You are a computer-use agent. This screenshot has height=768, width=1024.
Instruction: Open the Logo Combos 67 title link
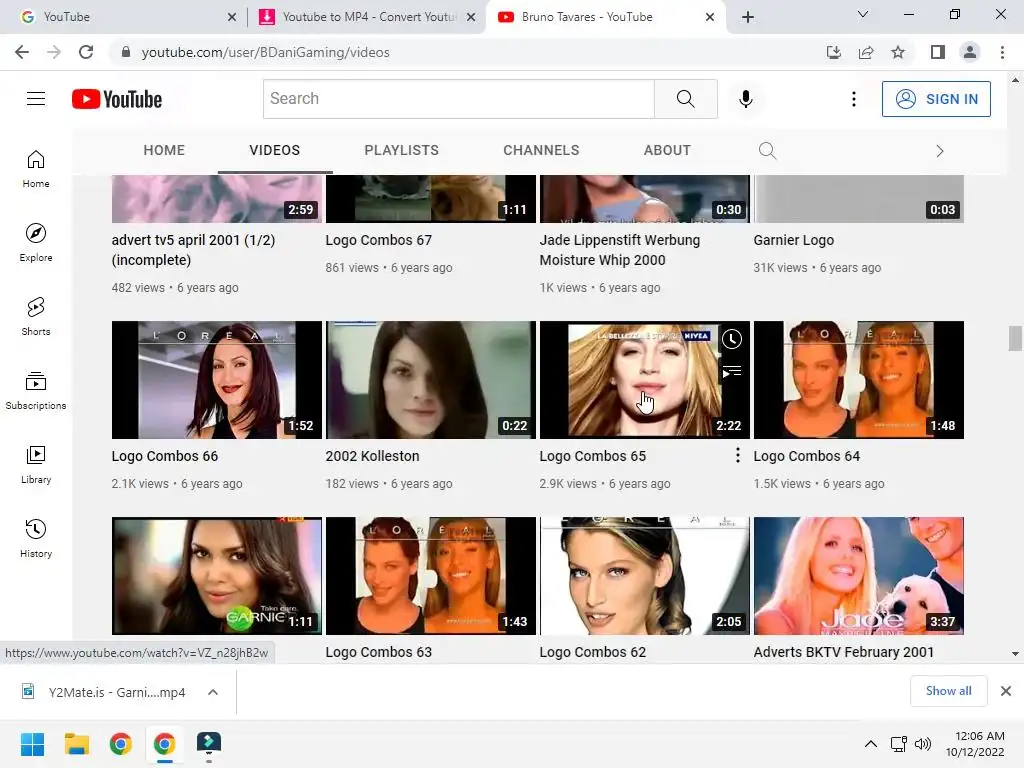pos(379,240)
